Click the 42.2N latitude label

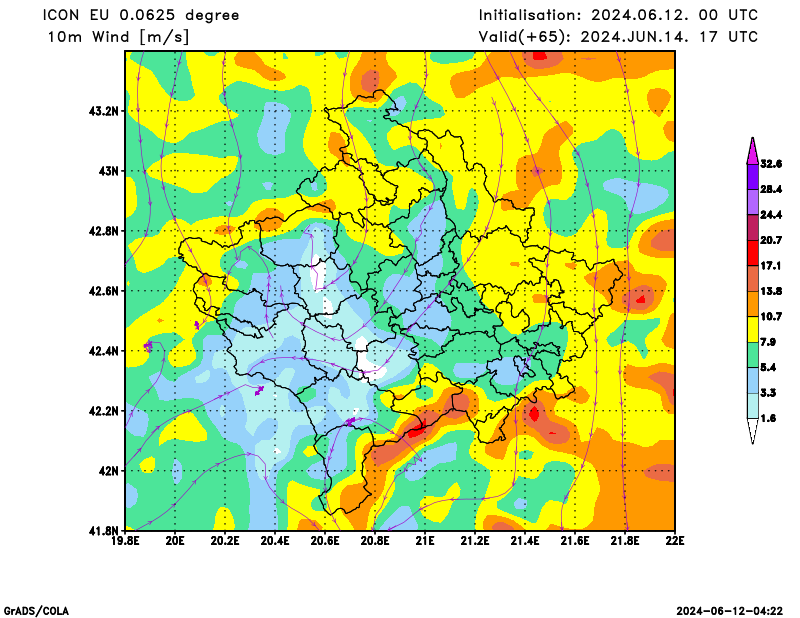coord(104,411)
